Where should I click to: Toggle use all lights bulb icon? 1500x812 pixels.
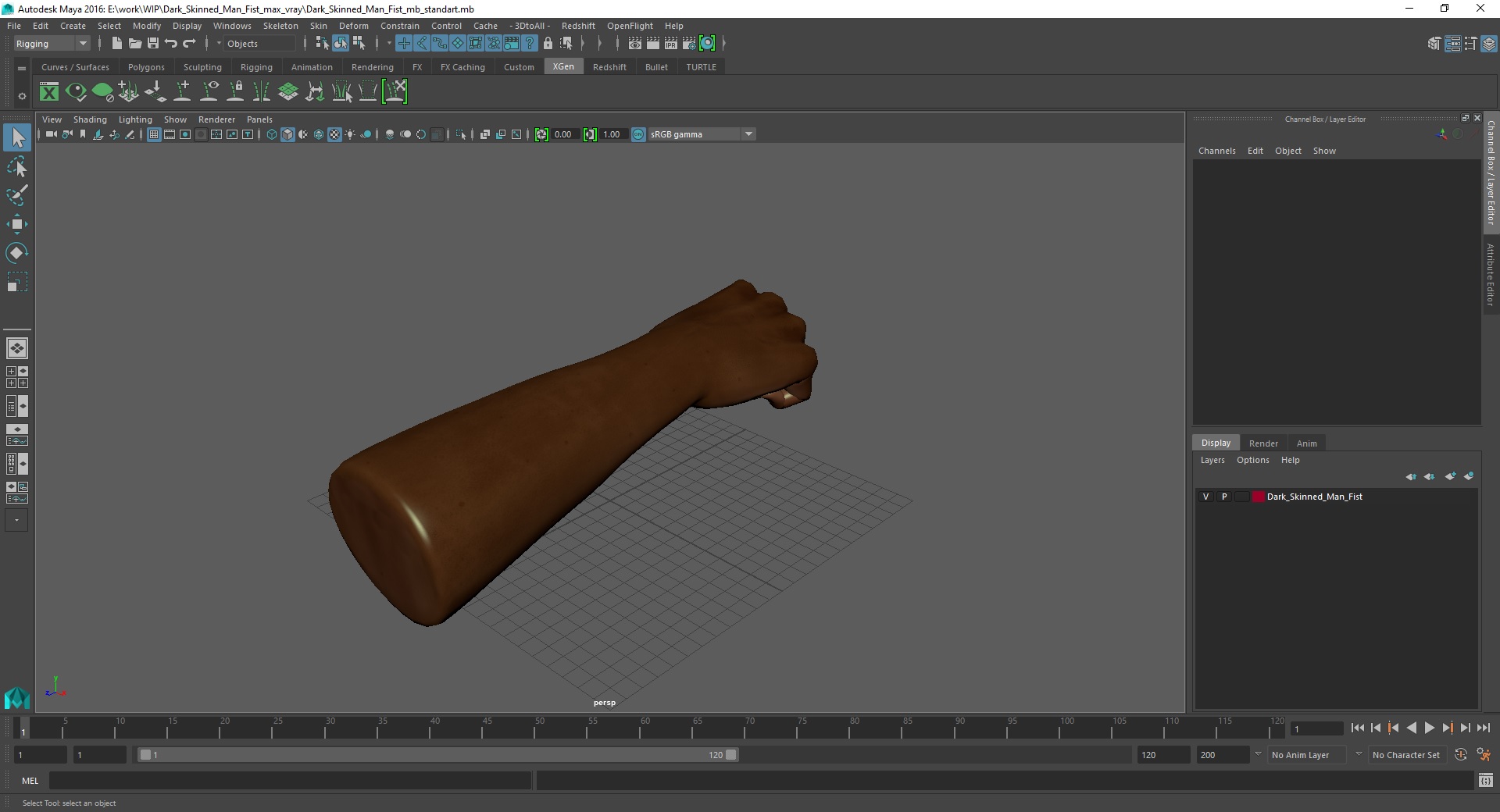click(350, 134)
